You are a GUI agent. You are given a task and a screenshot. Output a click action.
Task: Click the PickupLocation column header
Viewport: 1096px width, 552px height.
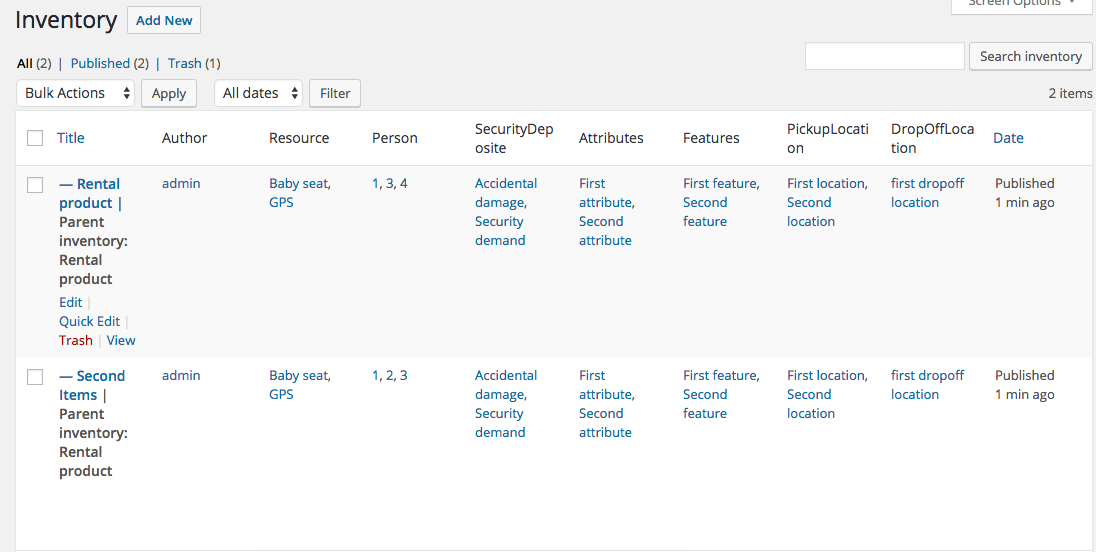click(x=828, y=138)
